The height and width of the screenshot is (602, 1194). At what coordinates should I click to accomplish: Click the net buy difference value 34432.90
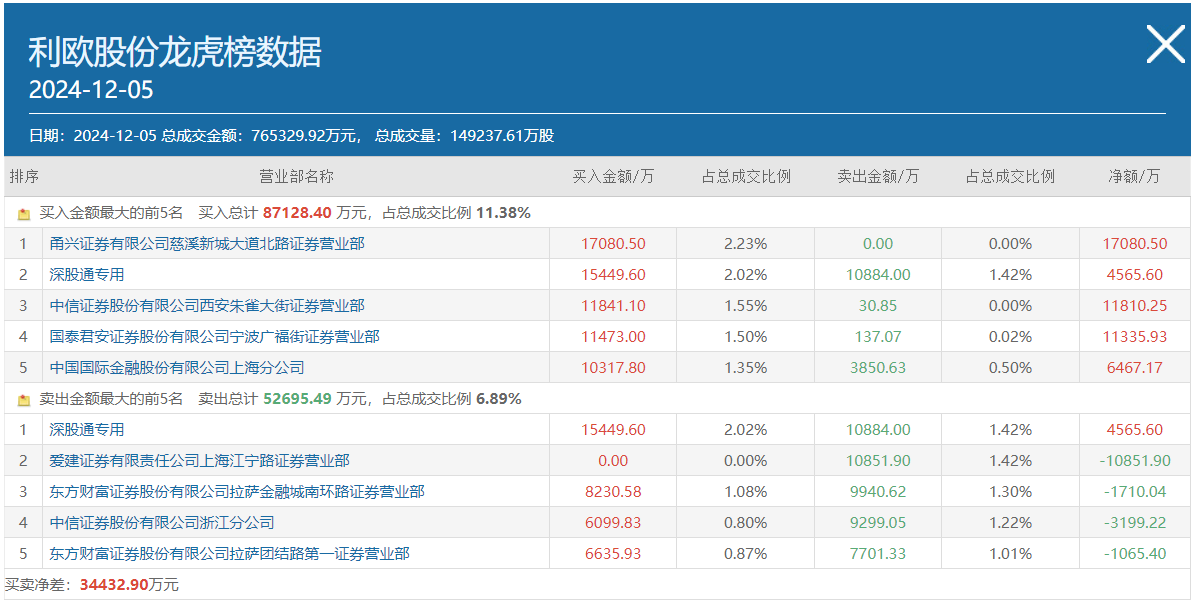pyautogui.click(x=113, y=585)
